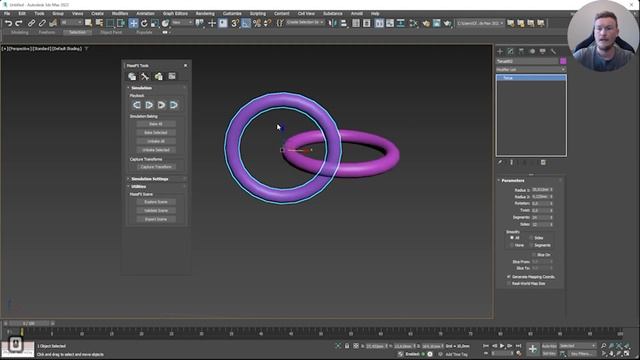Click the Explore Scene button
Screen dimensions: 640x360
coord(156,202)
